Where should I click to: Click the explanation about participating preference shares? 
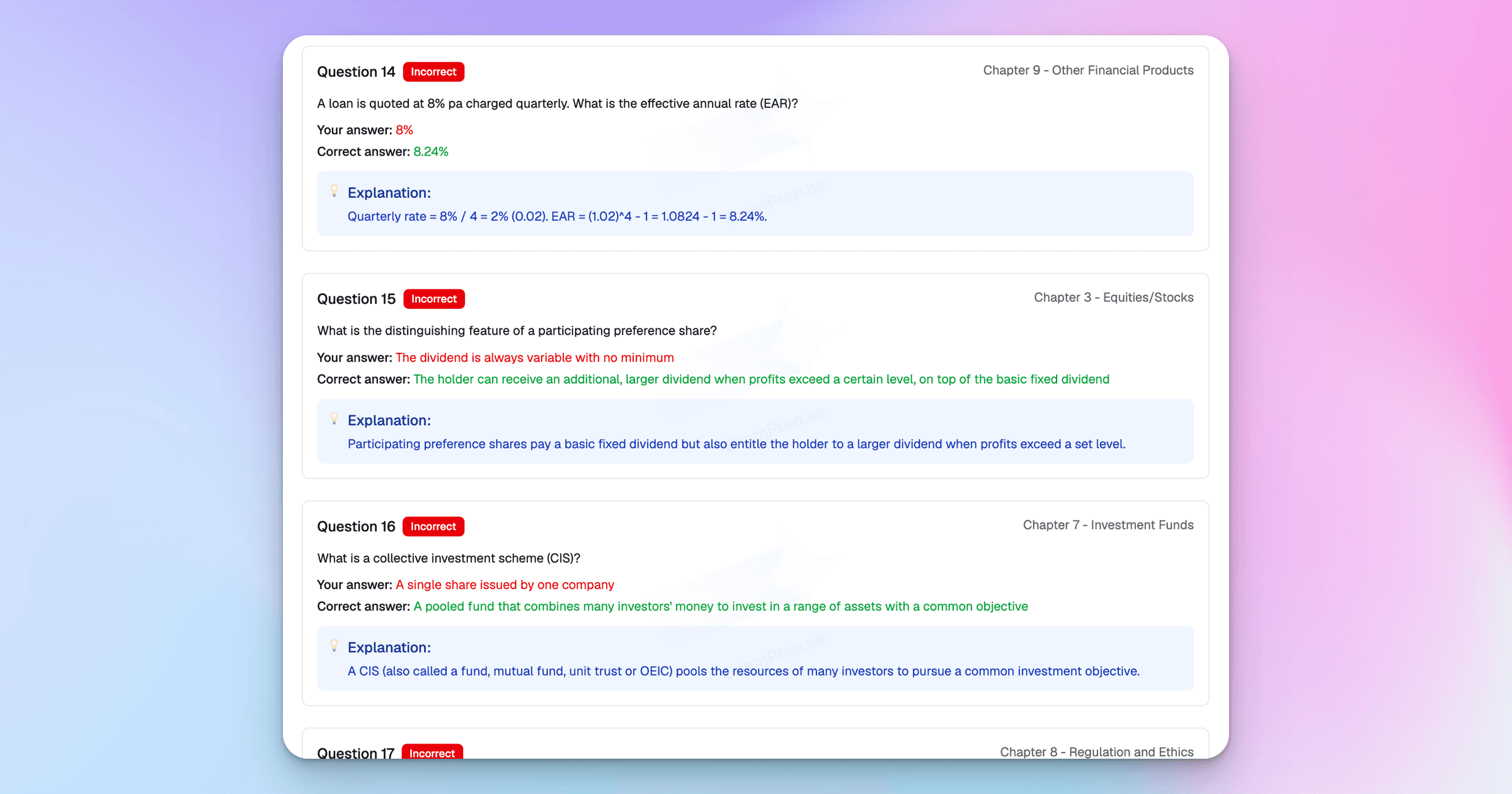pos(736,444)
